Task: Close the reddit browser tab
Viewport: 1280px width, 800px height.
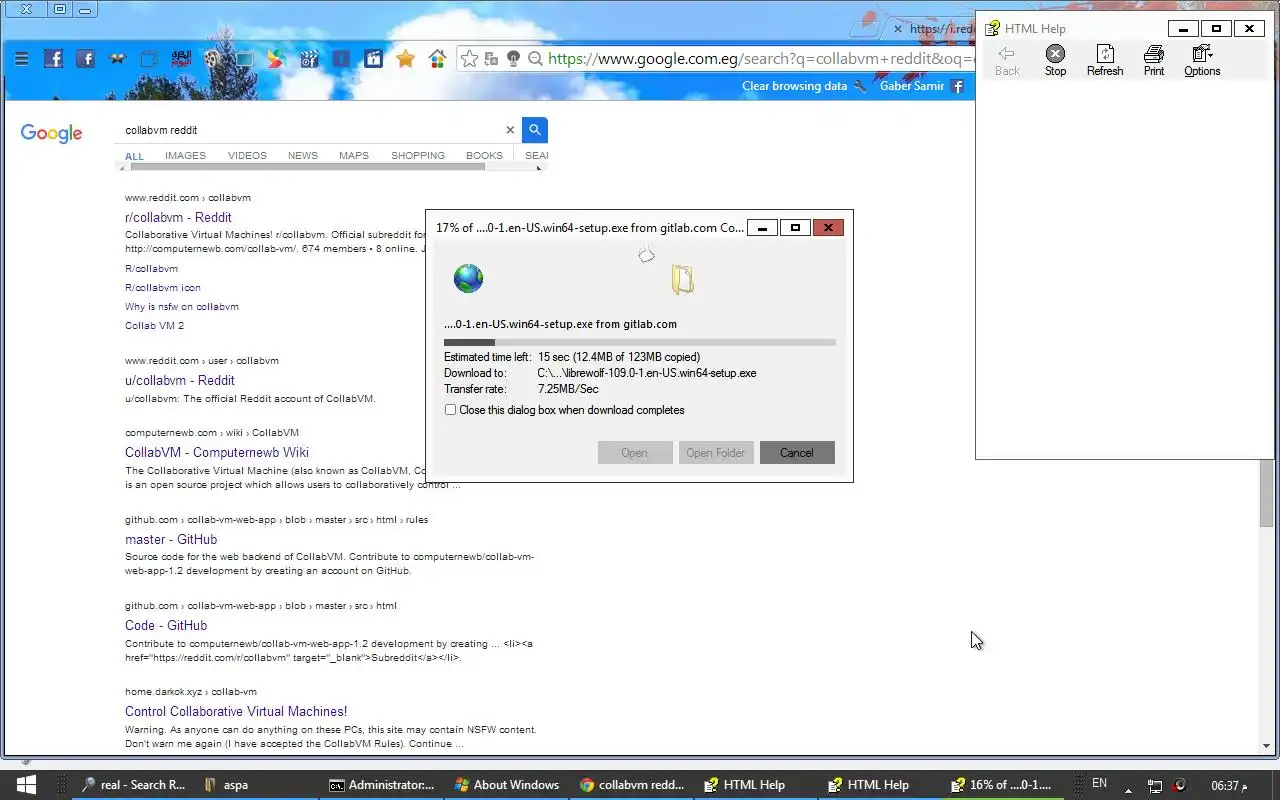Action: 897,29
